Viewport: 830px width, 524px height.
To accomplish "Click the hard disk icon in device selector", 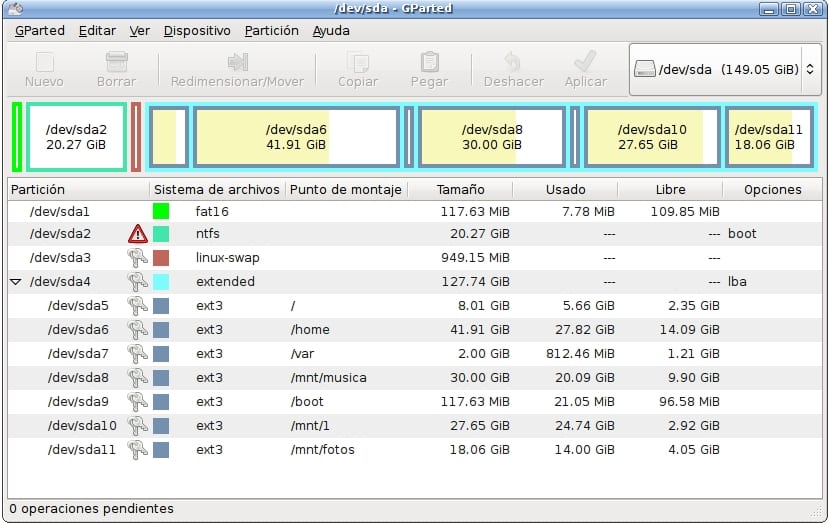I will click(x=645, y=69).
